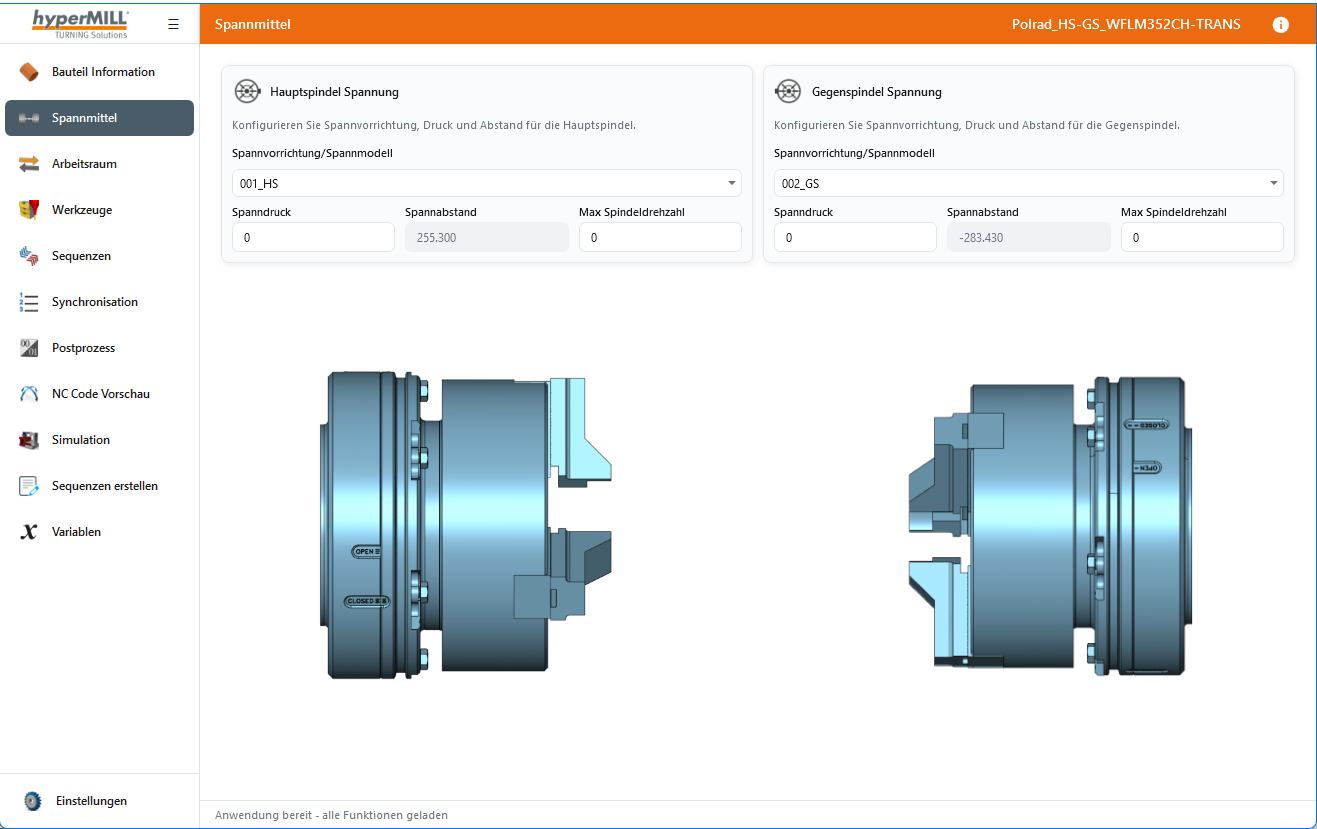
Task: Click the Simulation machine icon
Action: [x=29, y=440]
